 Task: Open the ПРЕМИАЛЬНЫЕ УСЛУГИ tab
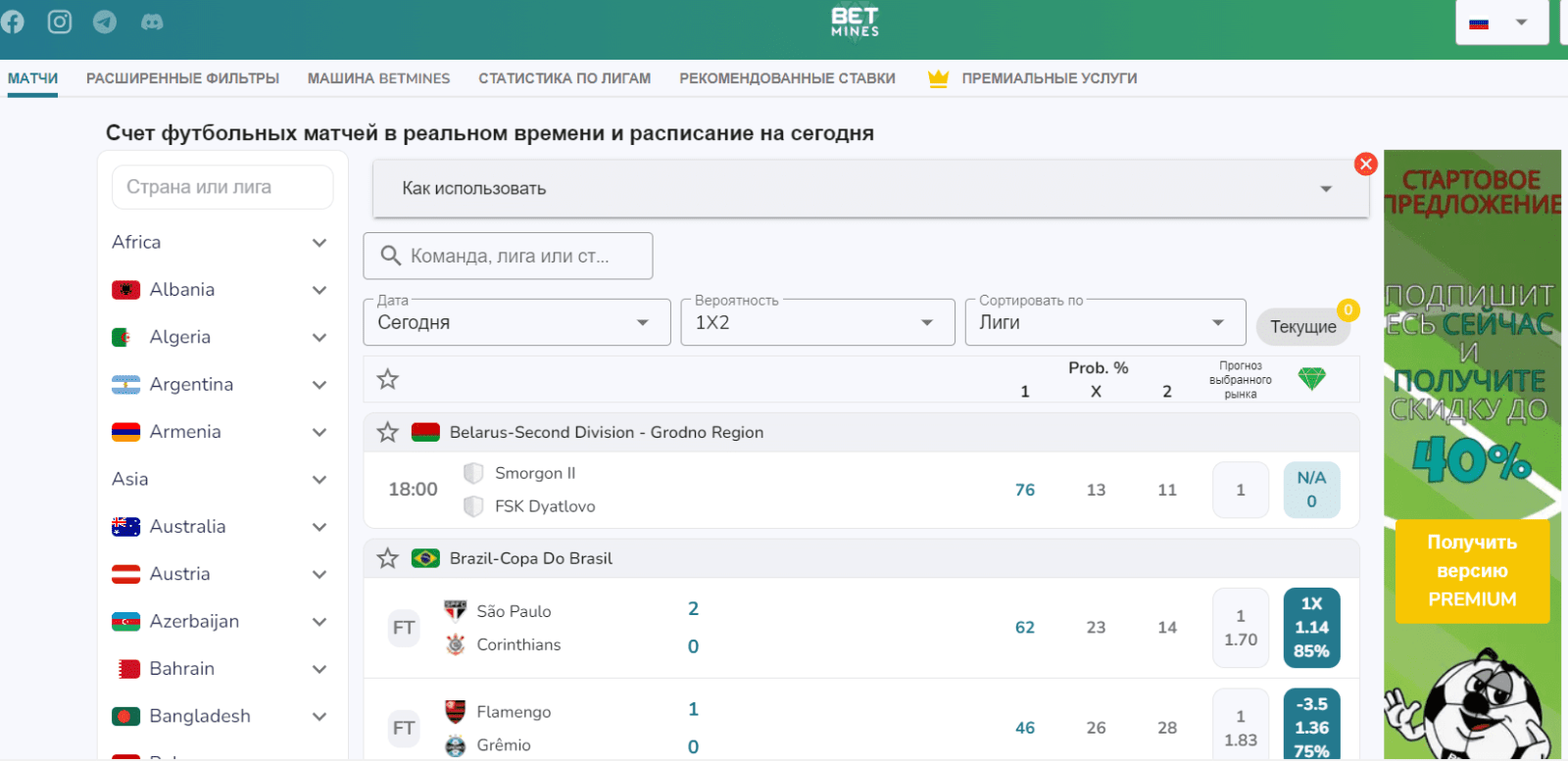1050,78
